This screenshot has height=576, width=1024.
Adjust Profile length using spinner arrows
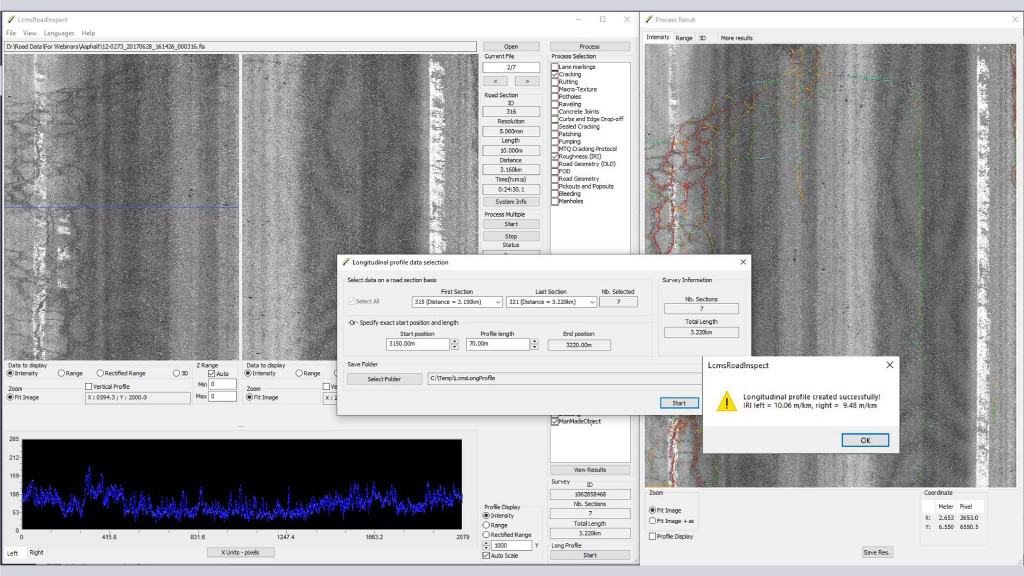(533, 343)
